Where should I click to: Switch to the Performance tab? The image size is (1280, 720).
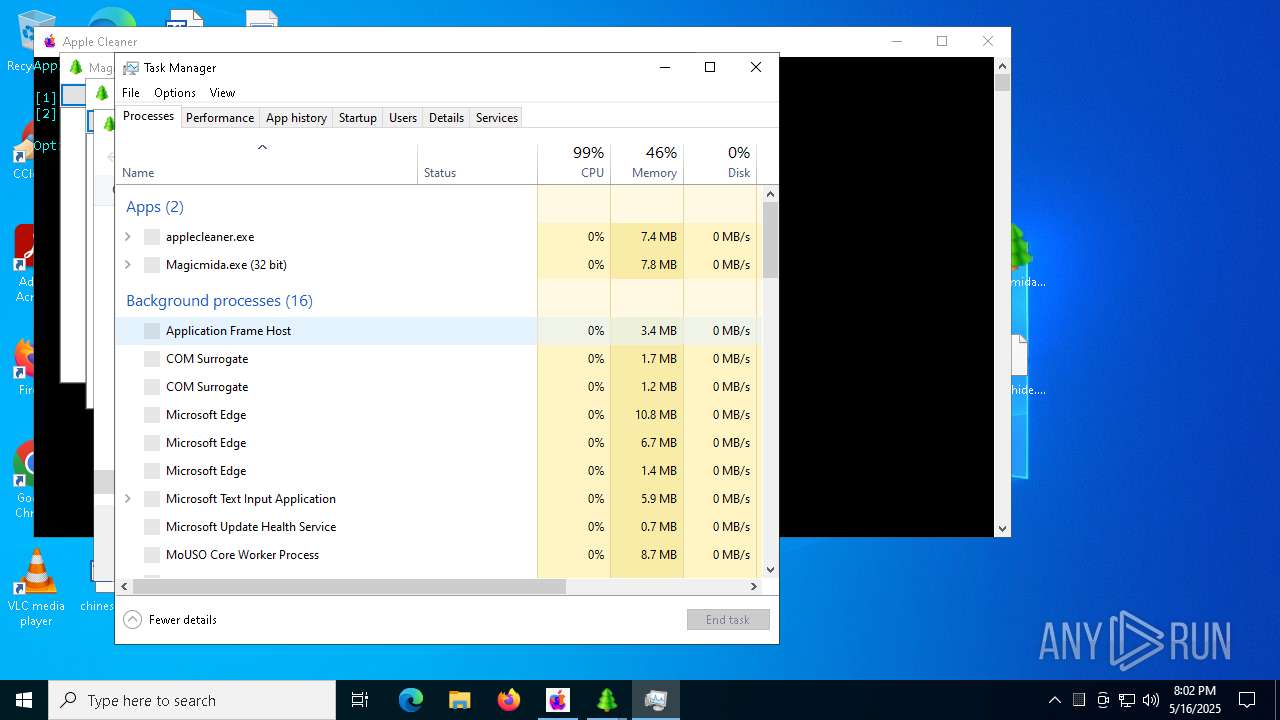(x=220, y=118)
